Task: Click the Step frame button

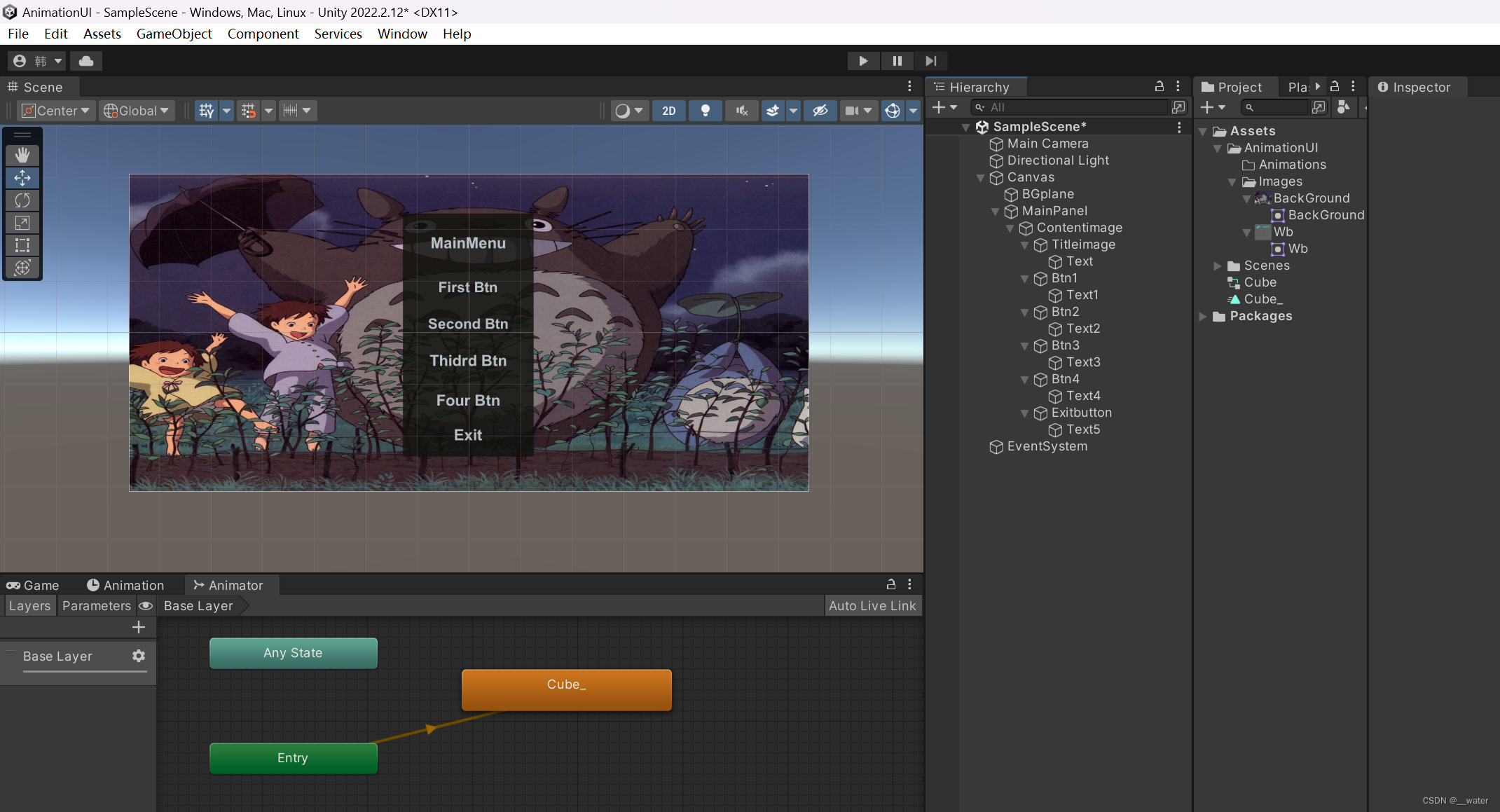Action: tap(930, 61)
